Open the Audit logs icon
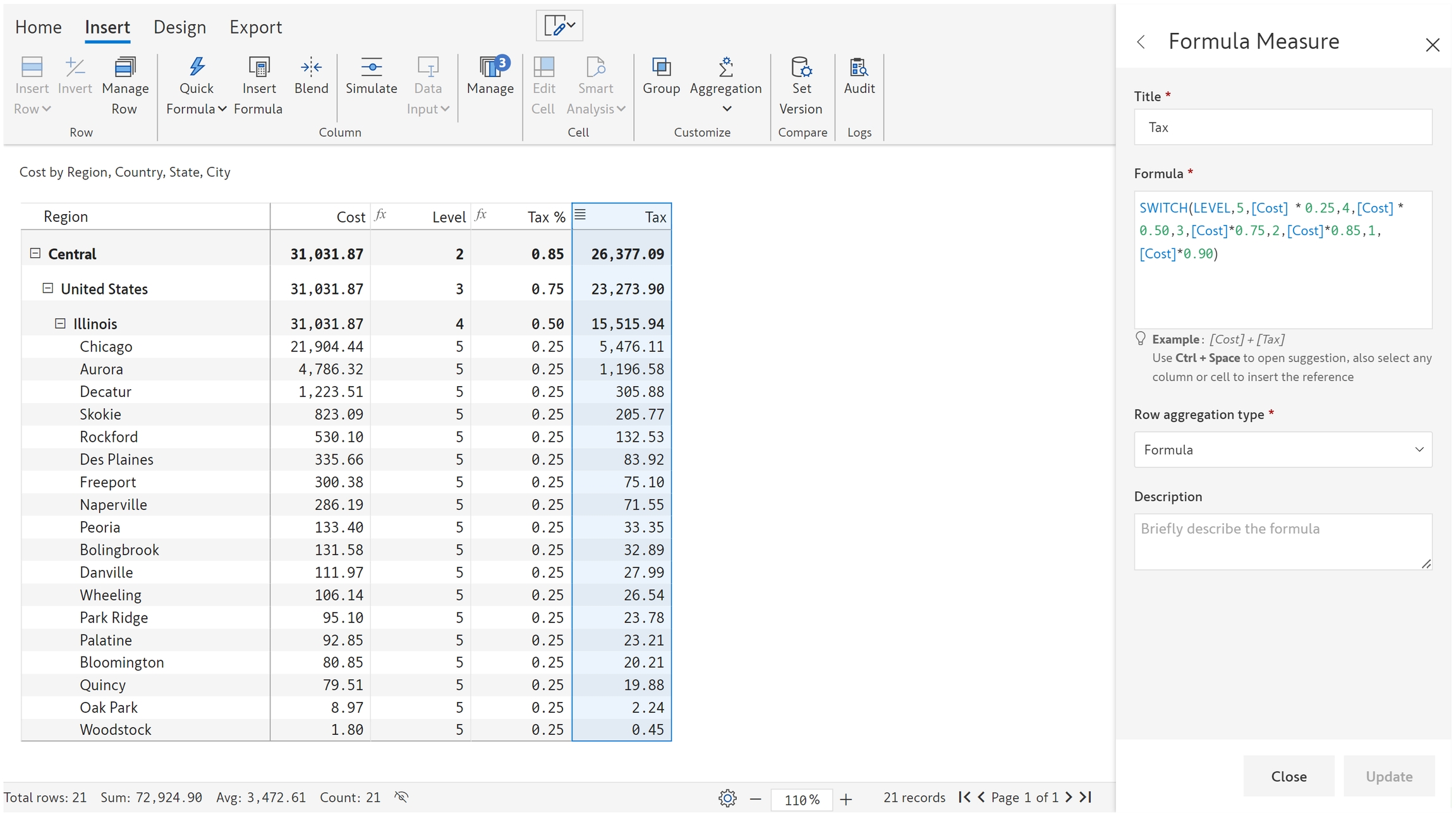Viewport: 1456px width, 817px height. point(859,68)
